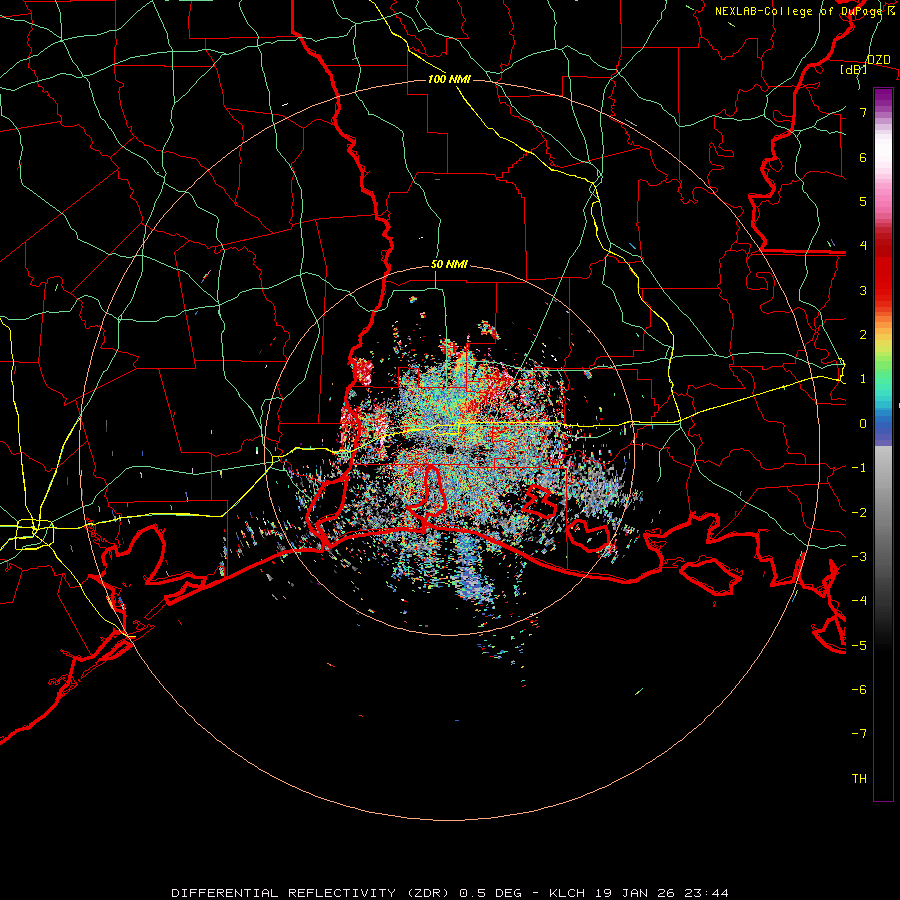Click the "100 NMI" range ring label

pos(449,79)
